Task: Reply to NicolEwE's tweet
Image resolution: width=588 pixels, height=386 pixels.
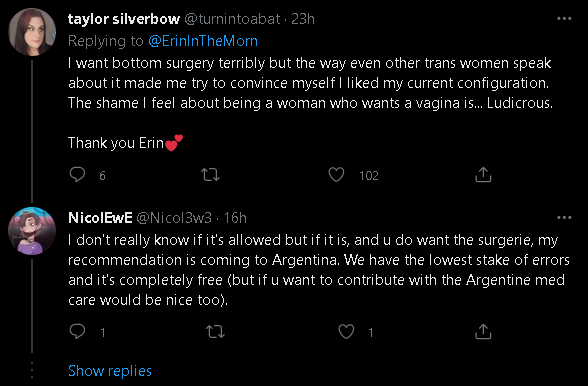Action: click(77, 332)
